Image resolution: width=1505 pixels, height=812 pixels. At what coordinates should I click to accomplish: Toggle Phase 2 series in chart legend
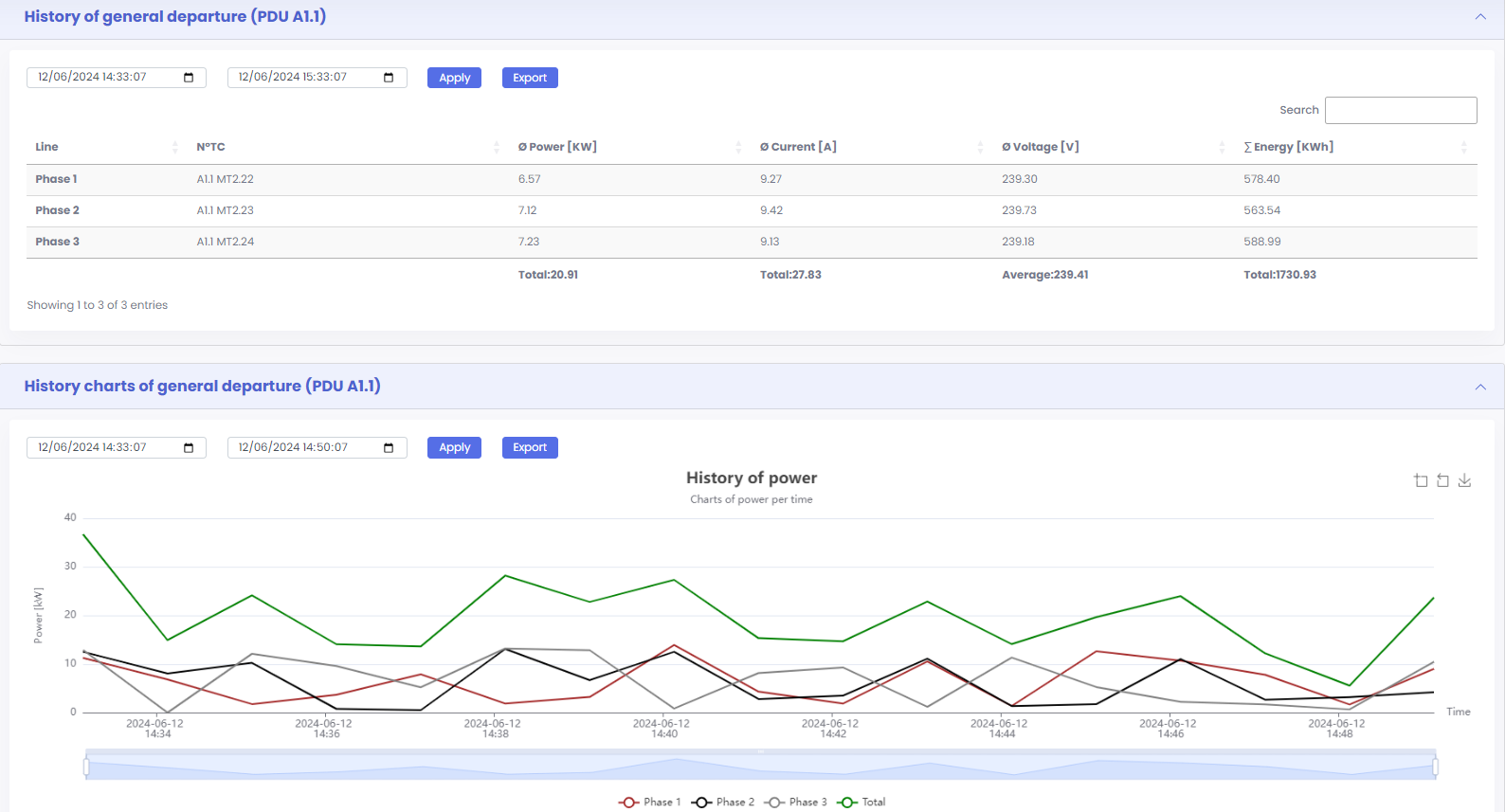pyautogui.click(x=723, y=802)
